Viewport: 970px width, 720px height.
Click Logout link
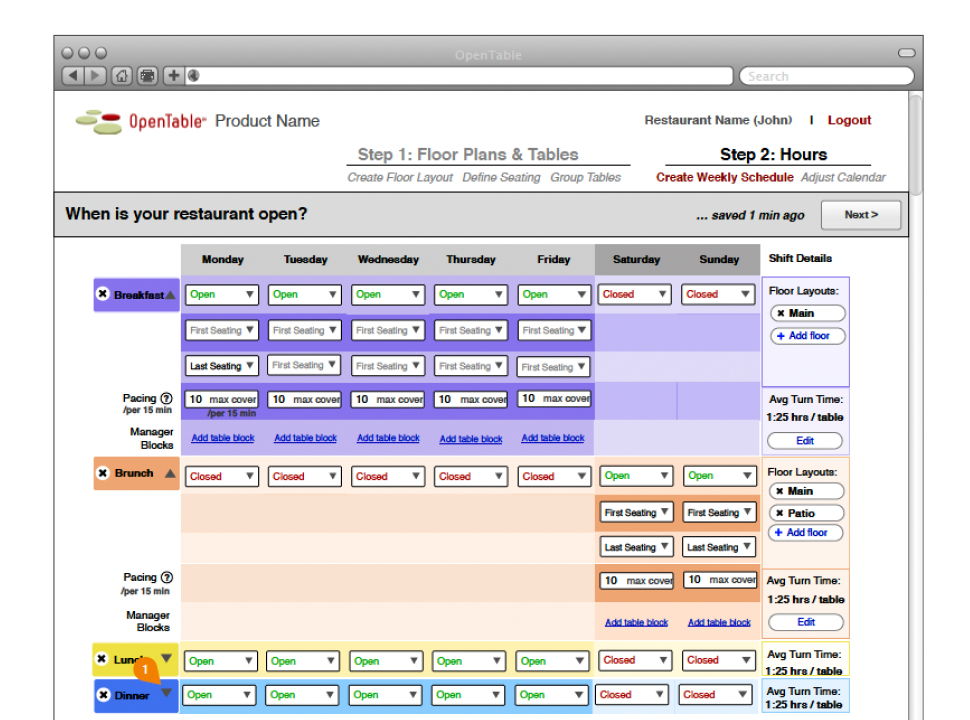click(x=849, y=120)
